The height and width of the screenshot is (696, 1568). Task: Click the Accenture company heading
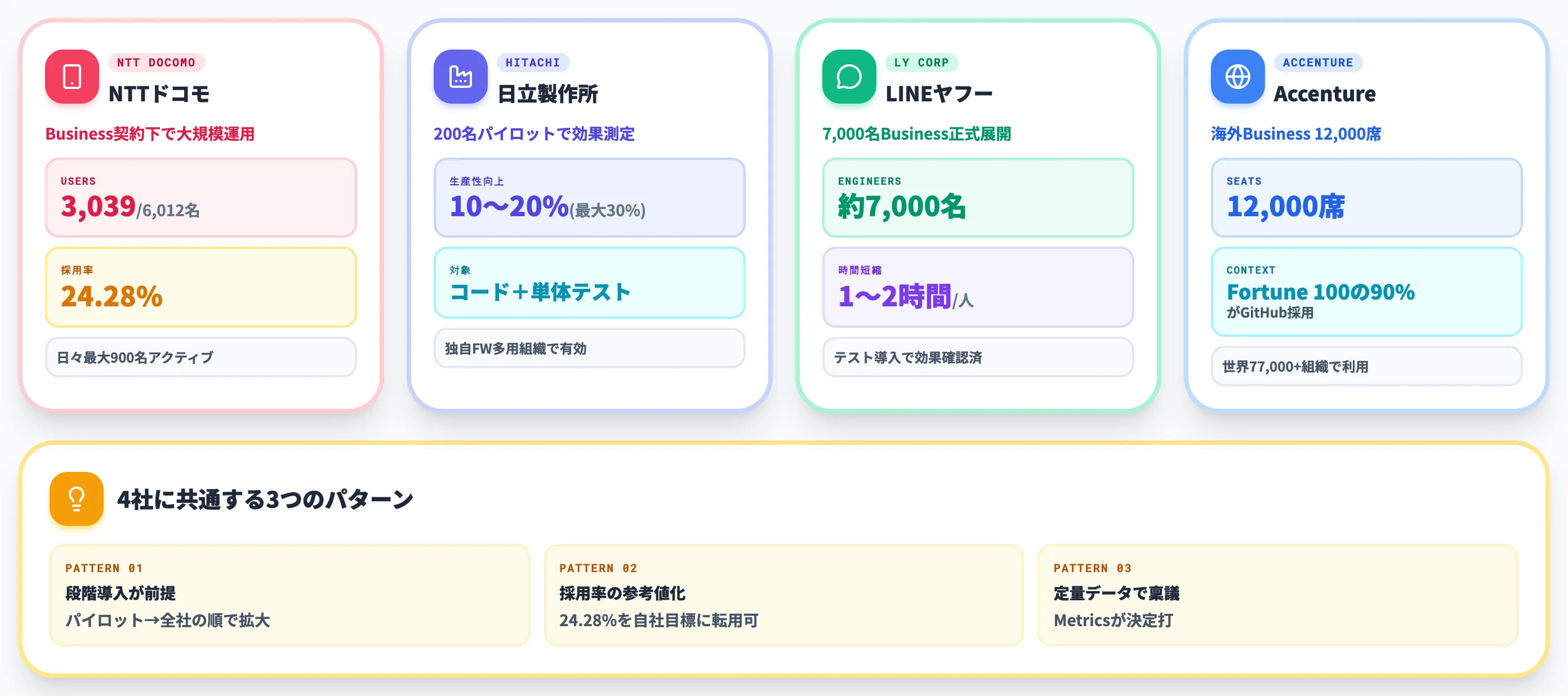pyautogui.click(x=1325, y=93)
